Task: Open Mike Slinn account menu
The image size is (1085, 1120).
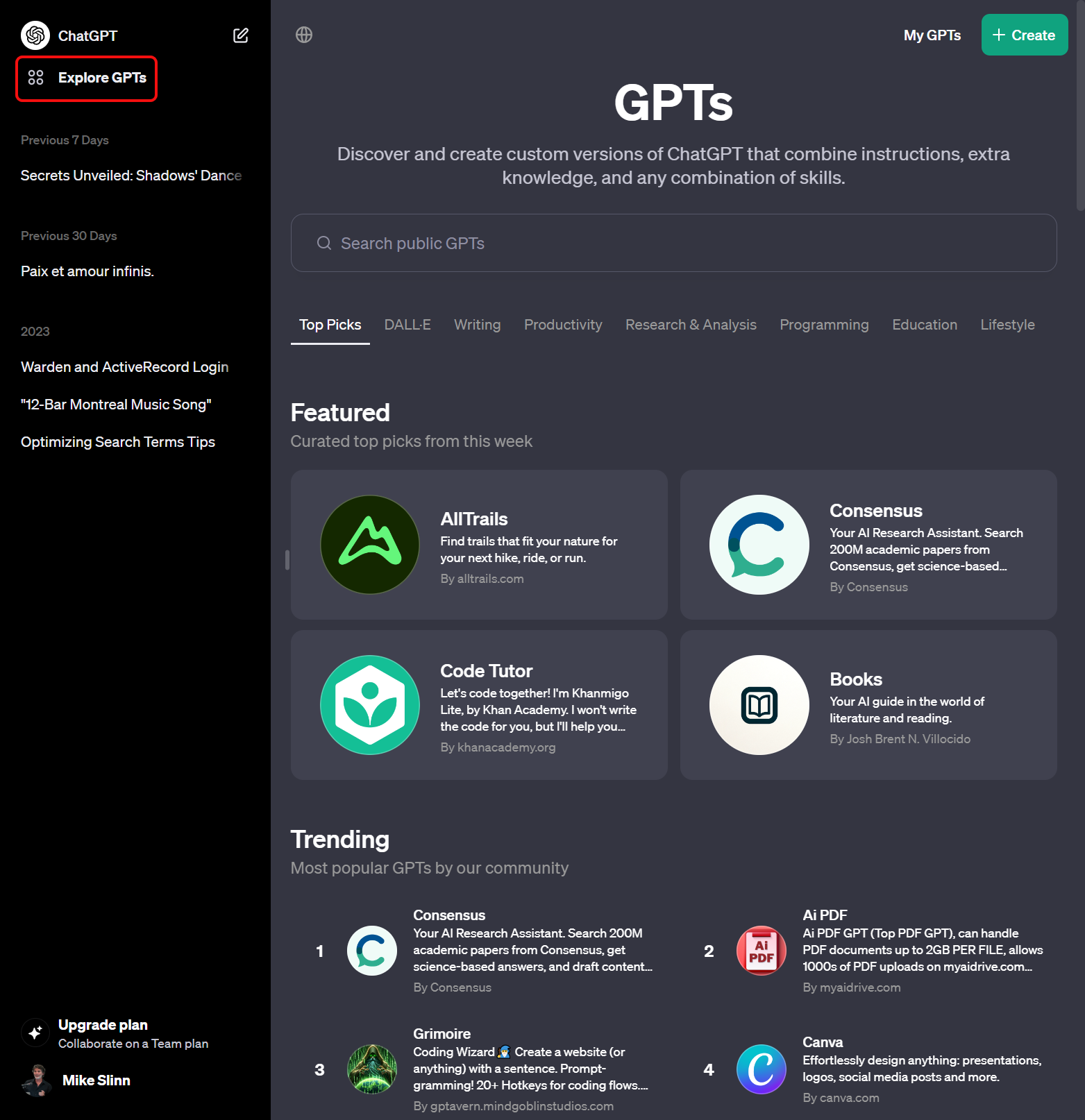Action: click(76, 1080)
